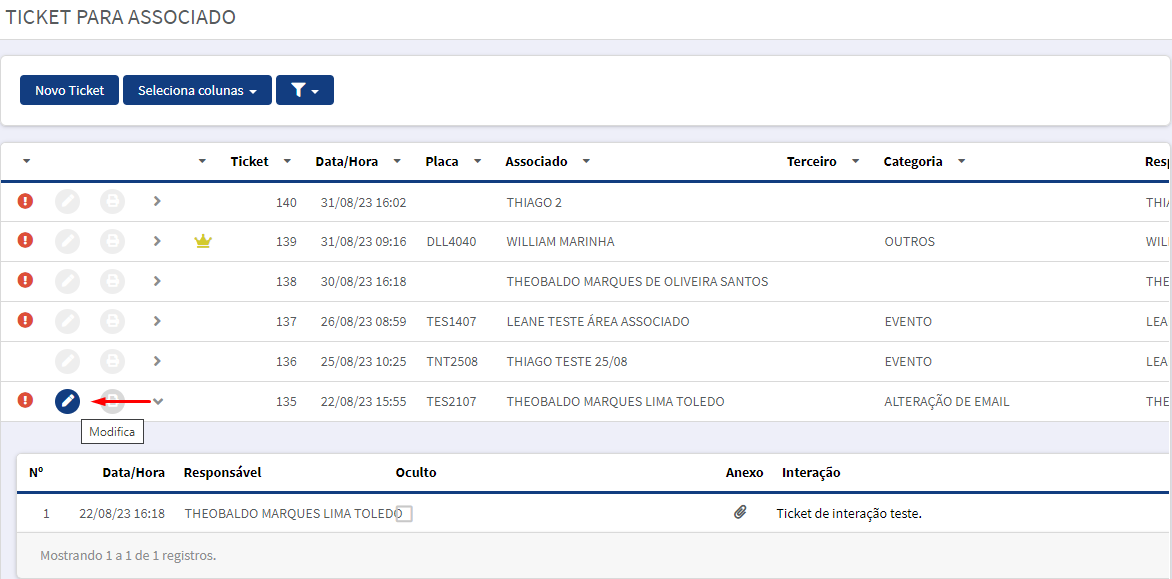Expand ticket 137 row details
Image resolution: width=1172 pixels, height=579 pixels.
[x=157, y=321]
